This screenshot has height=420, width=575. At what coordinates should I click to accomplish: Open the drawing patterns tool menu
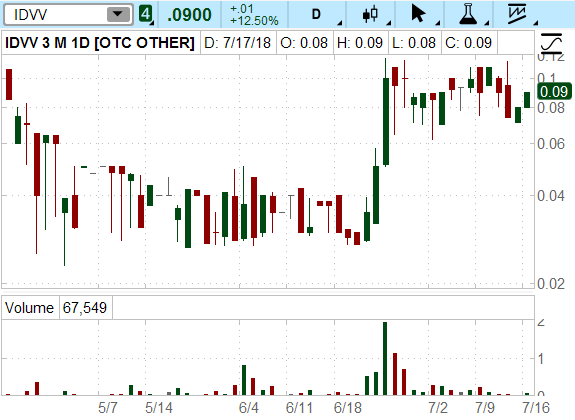[x=517, y=15]
